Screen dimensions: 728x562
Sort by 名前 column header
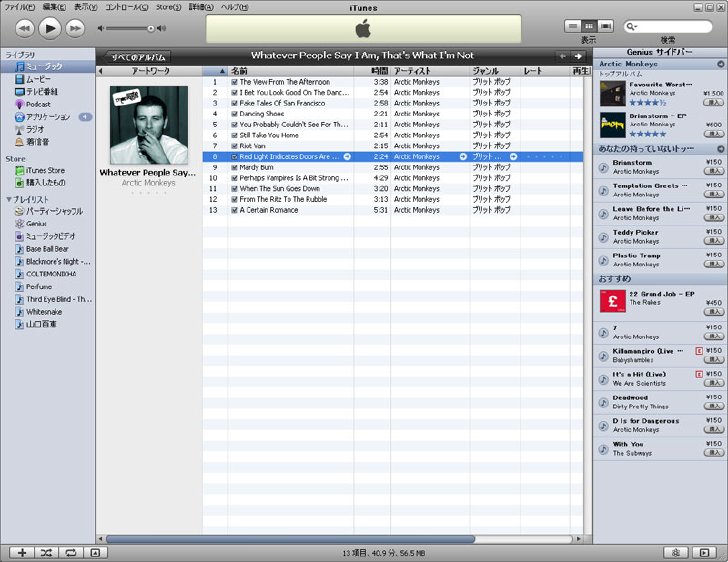(291, 71)
